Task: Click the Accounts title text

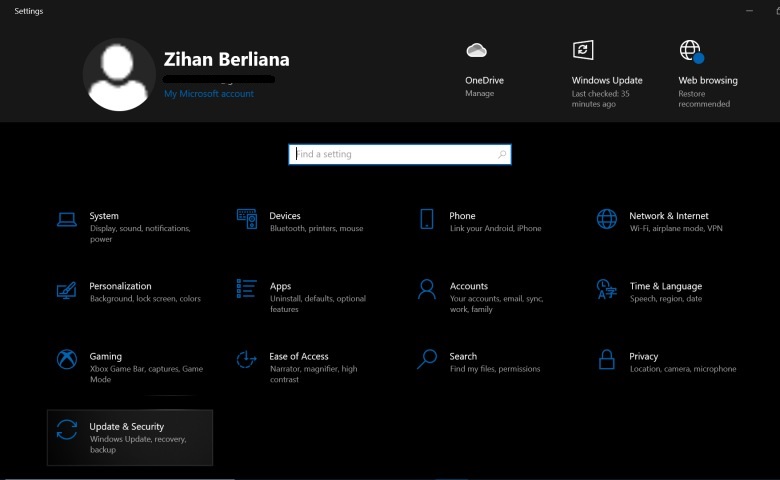Action: coord(469,286)
